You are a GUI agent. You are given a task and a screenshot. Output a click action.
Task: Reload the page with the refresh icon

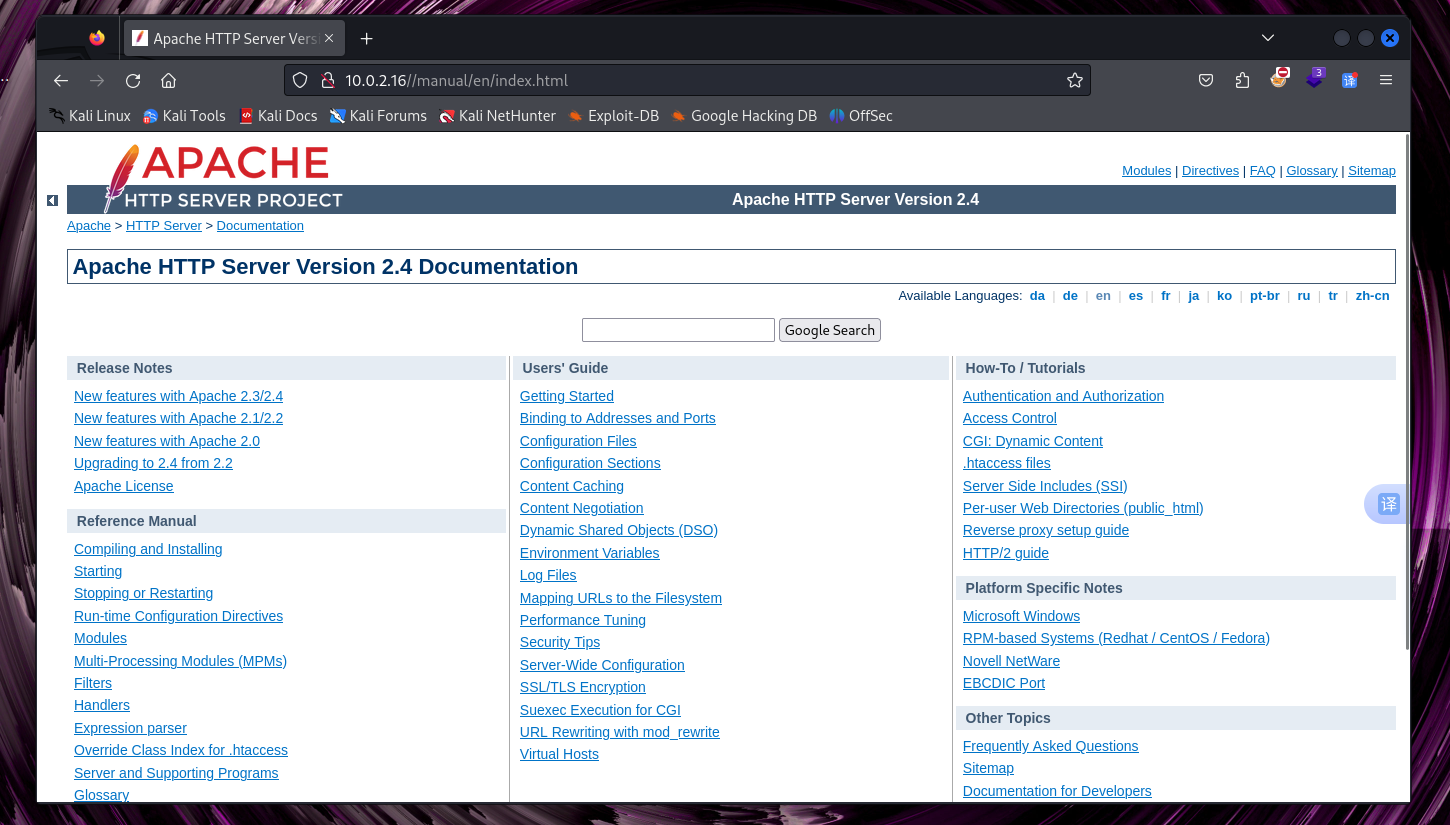pyautogui.click(x=133, y=80)
